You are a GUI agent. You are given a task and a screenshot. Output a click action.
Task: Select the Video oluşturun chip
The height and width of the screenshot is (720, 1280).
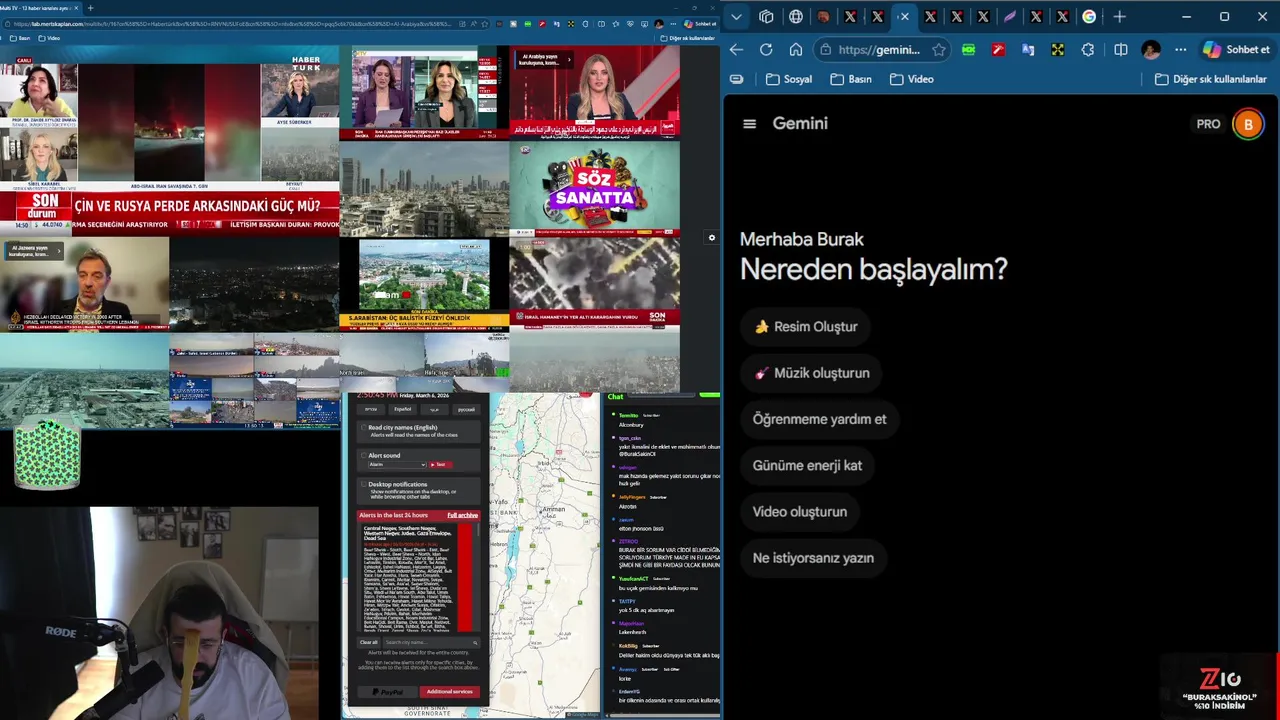(800, 512)
